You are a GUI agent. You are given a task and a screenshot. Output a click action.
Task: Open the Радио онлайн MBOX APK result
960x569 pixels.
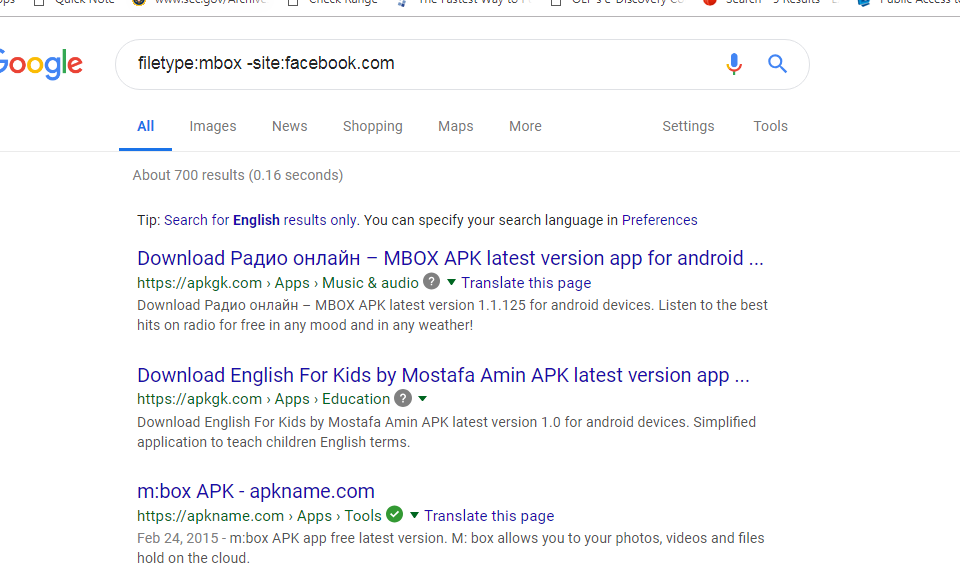[x=450, y=258]
